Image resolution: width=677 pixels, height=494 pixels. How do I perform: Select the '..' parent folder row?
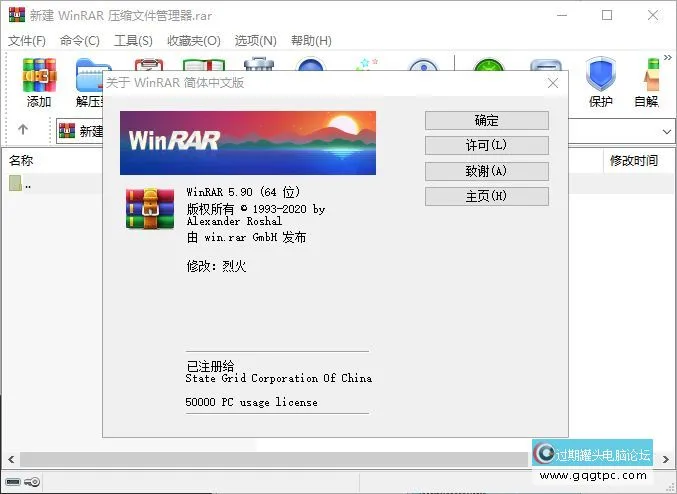52,184
